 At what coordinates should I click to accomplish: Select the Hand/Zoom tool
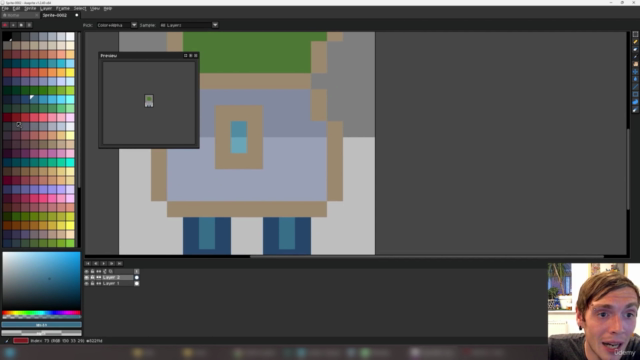[635, 64]
